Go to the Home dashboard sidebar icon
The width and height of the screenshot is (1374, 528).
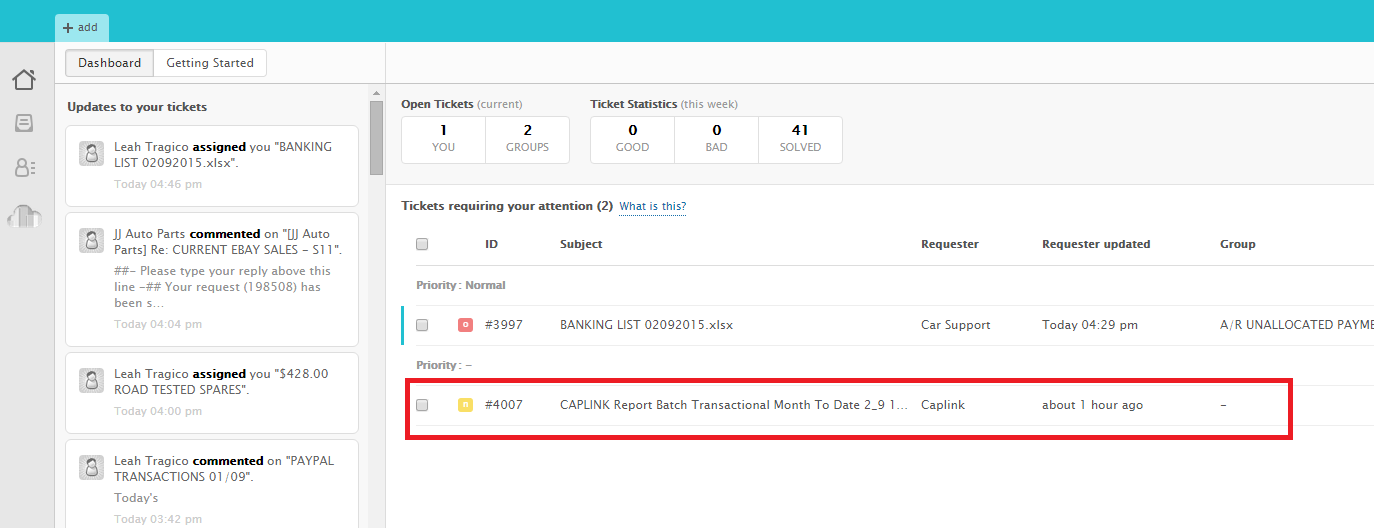24,80
